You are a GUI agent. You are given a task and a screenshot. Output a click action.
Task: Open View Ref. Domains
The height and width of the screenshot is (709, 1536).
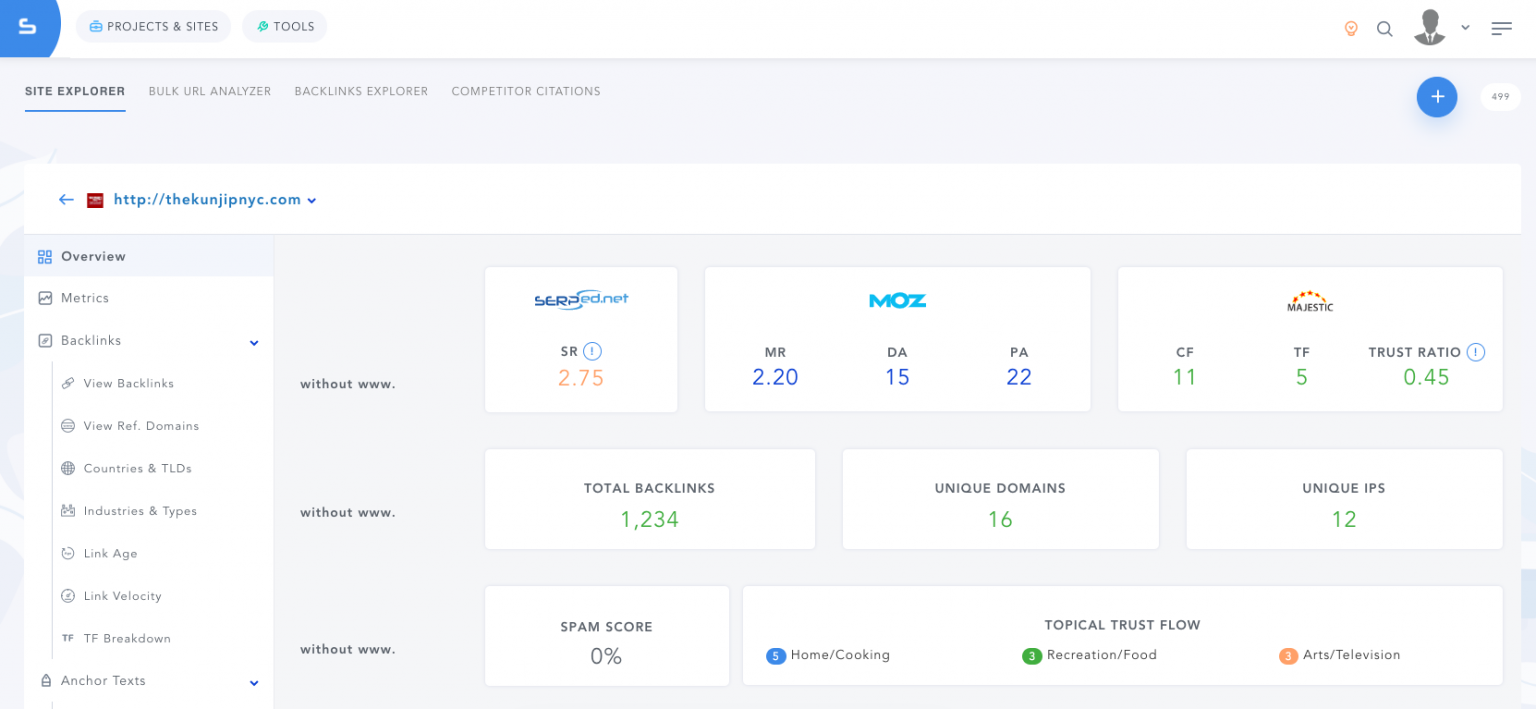pos(141,426)
